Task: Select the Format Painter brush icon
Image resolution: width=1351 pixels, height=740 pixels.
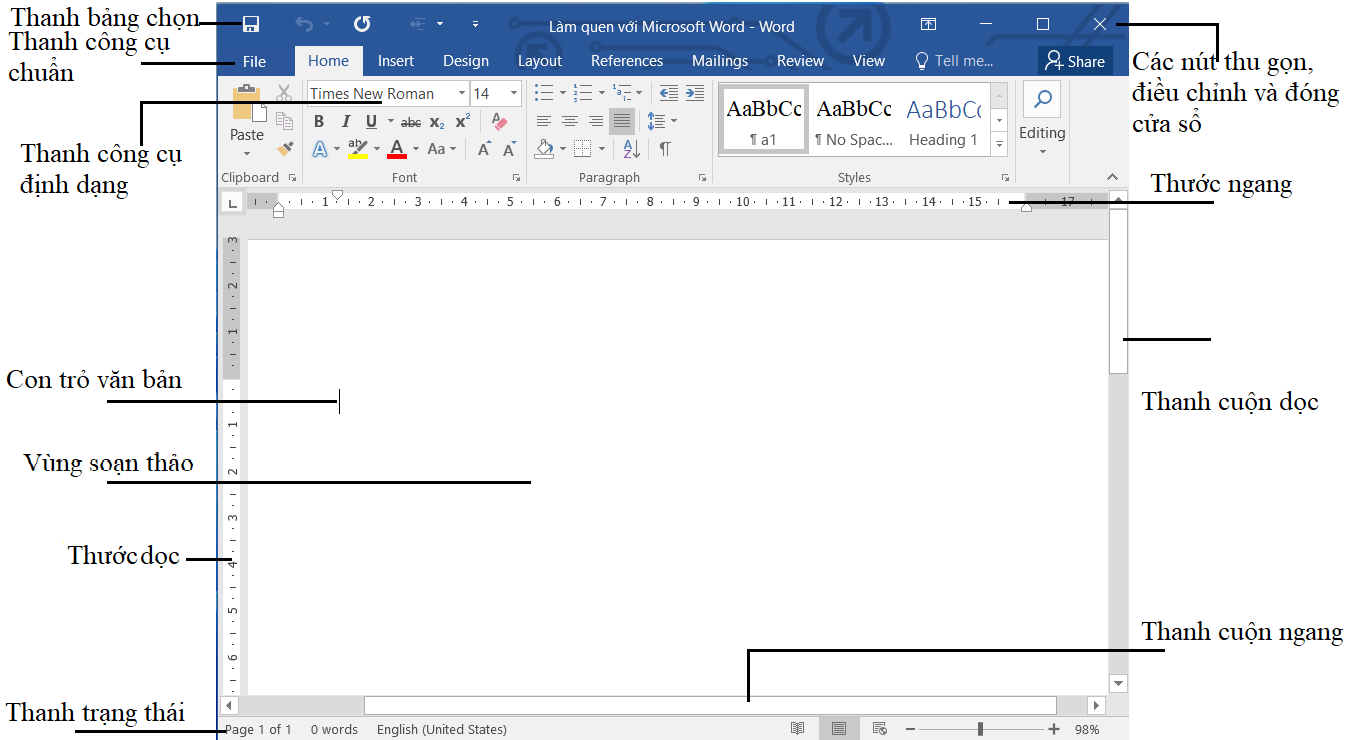Action: point(285,149)
